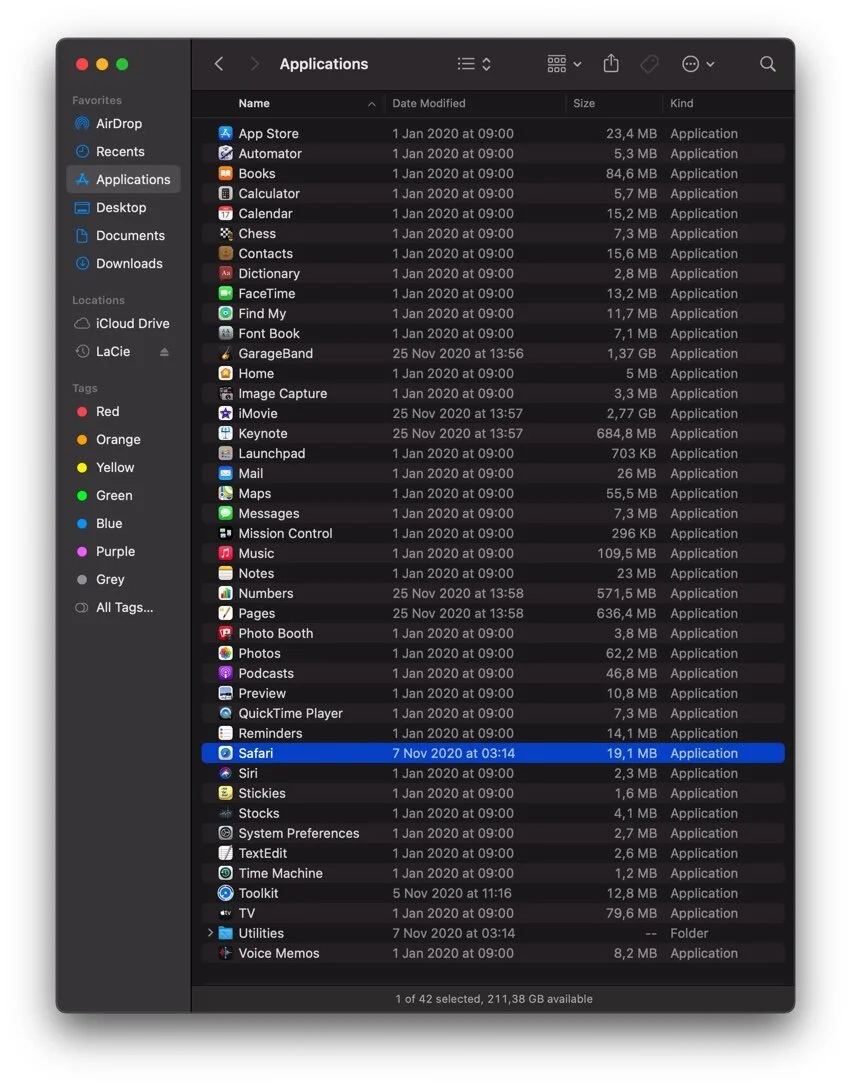Viewport: 851px width, 1087px height.
Task: Toggle Name column sort order arrow
Action: (371, 104)
